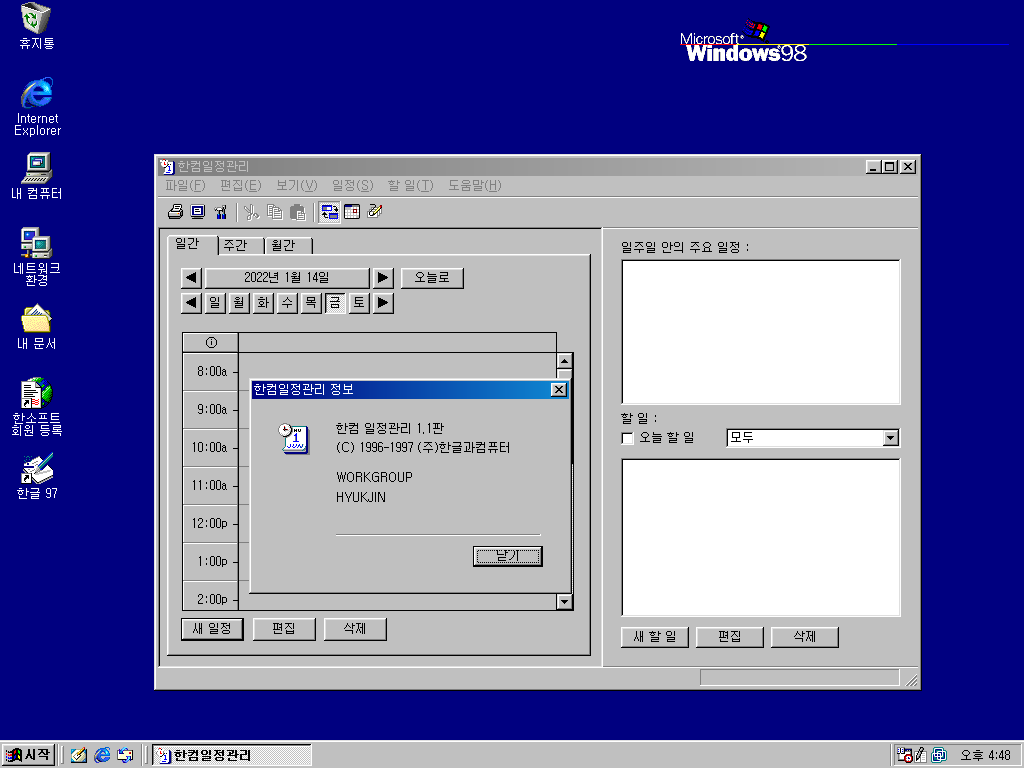
Task: Open the 파일(F) menu
Action: [185, 185]
